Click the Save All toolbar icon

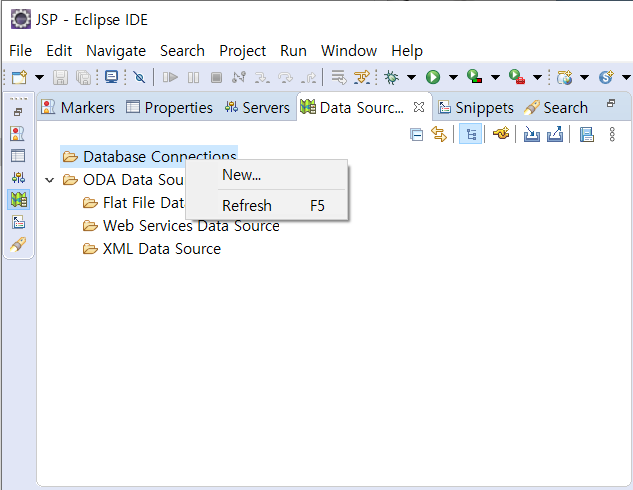tap(84, 77)
